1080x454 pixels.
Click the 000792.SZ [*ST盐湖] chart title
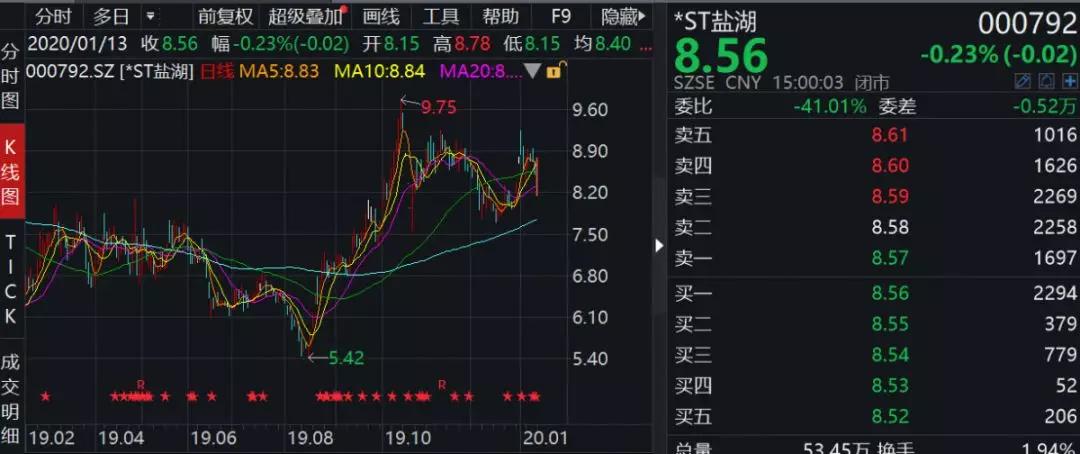point(110,70)
